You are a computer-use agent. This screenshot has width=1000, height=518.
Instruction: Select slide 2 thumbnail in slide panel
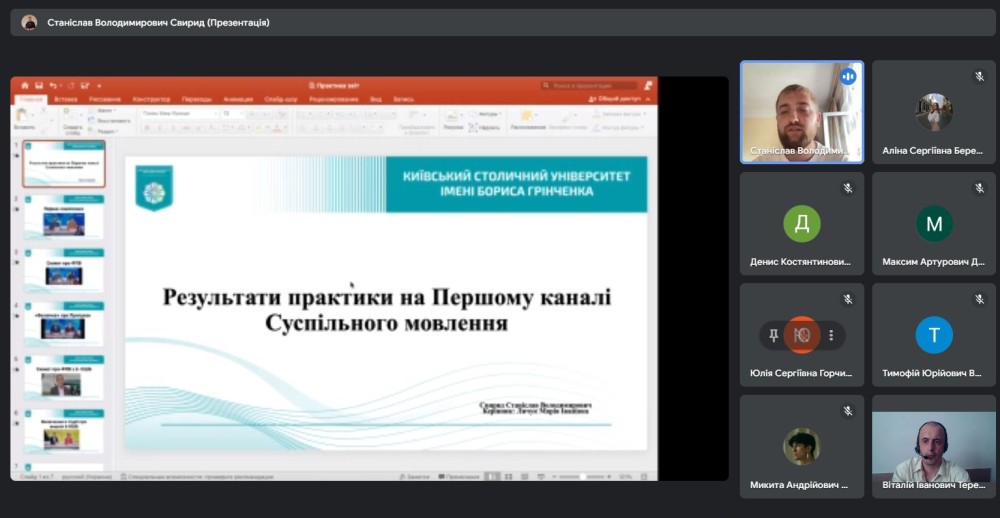(64, 218)
